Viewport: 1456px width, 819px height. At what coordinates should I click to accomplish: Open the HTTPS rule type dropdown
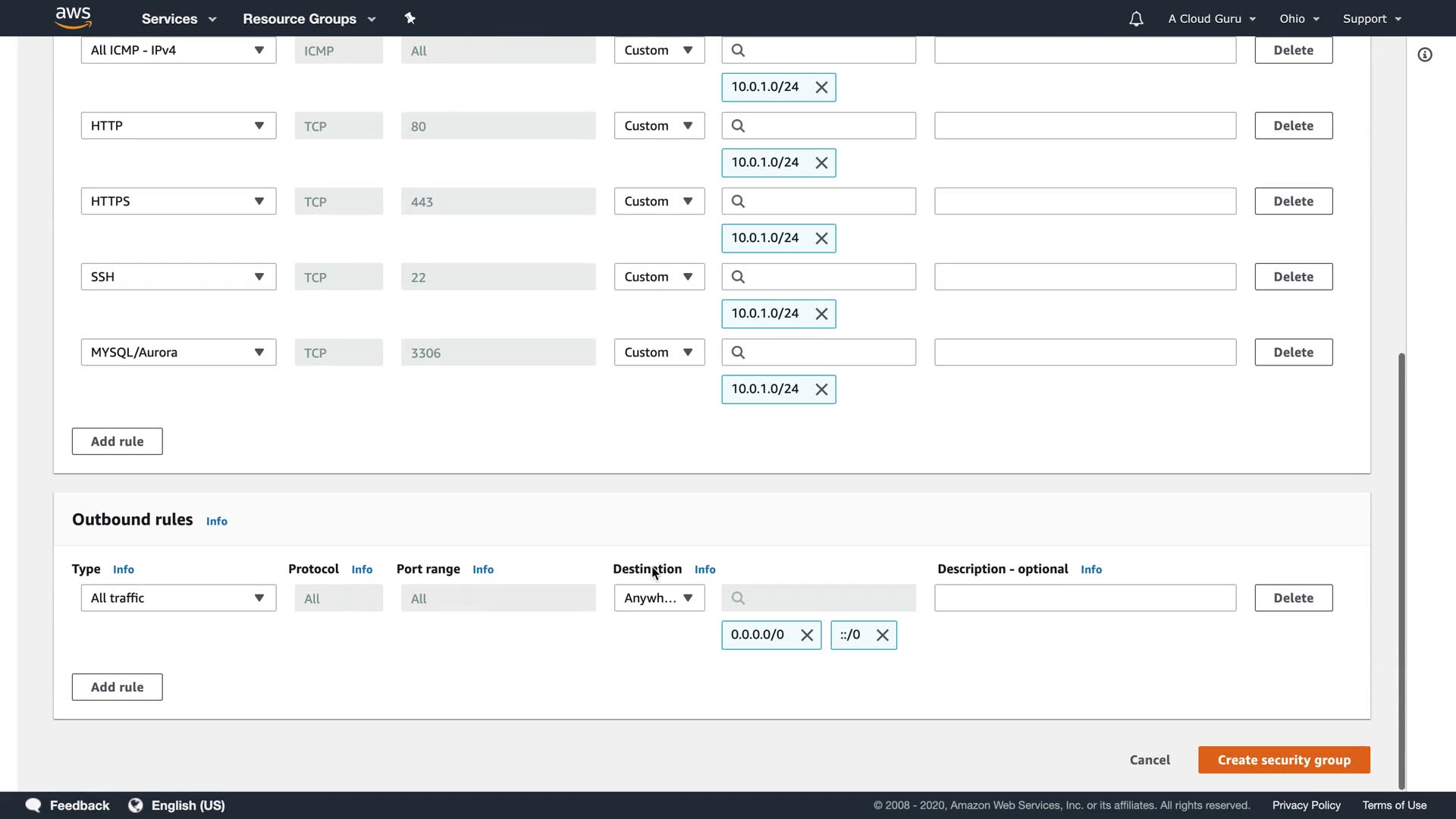point(178,202)
